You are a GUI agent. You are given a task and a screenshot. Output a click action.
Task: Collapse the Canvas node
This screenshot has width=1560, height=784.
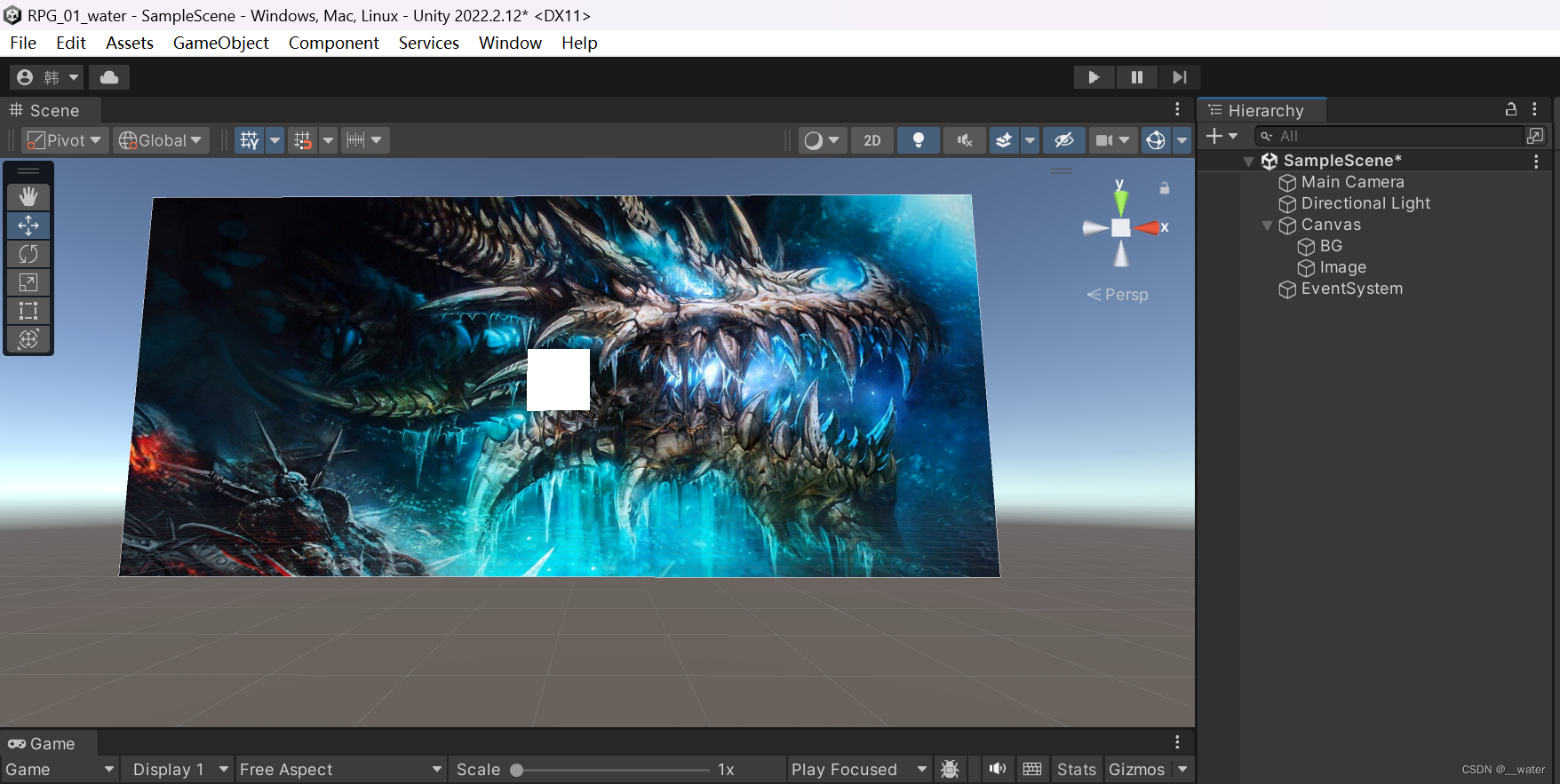click(1267, 226)
